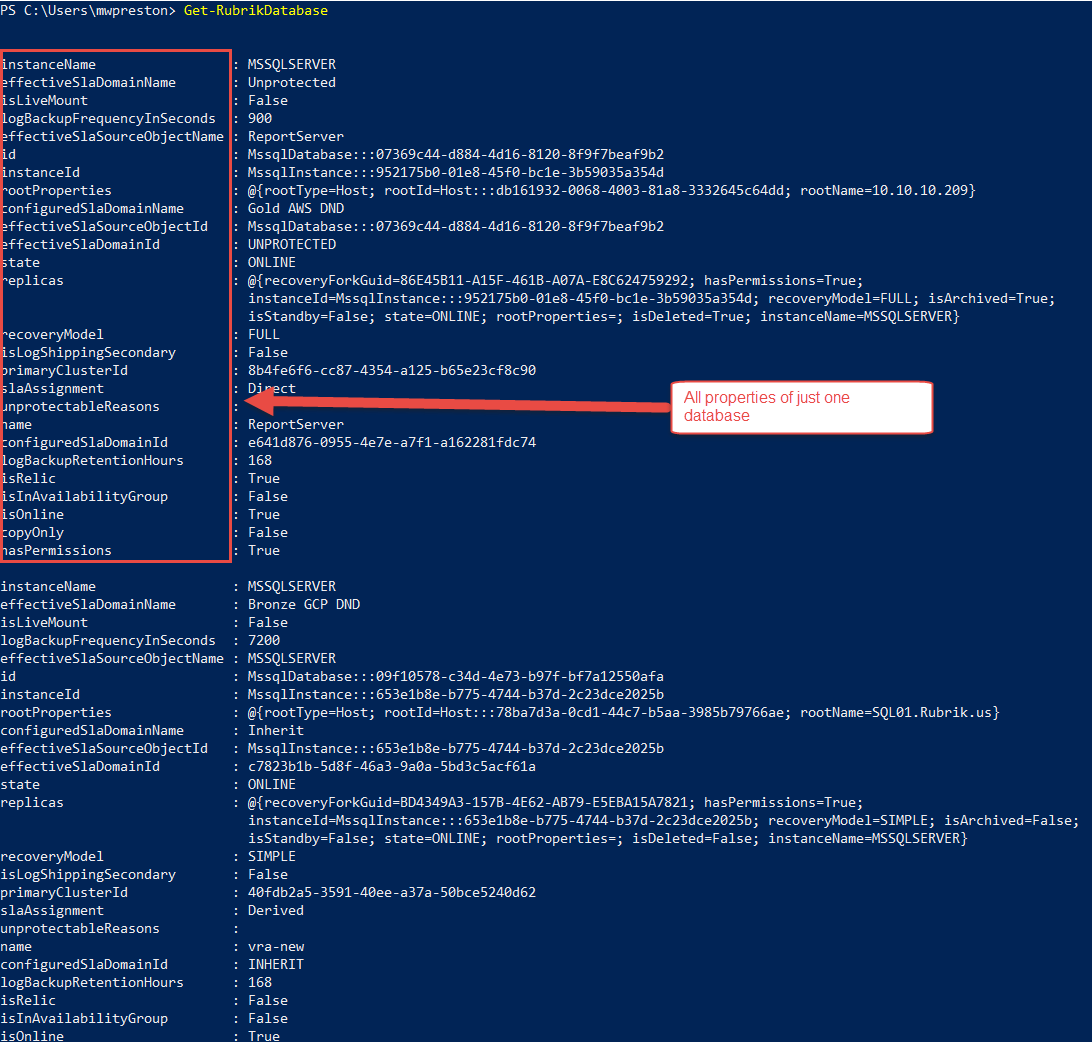Select the 'Unprotected' effectiveSlaDomainName value
Image resolution: width=1092 pixels, height=1042 pixels.
(292, 82)
